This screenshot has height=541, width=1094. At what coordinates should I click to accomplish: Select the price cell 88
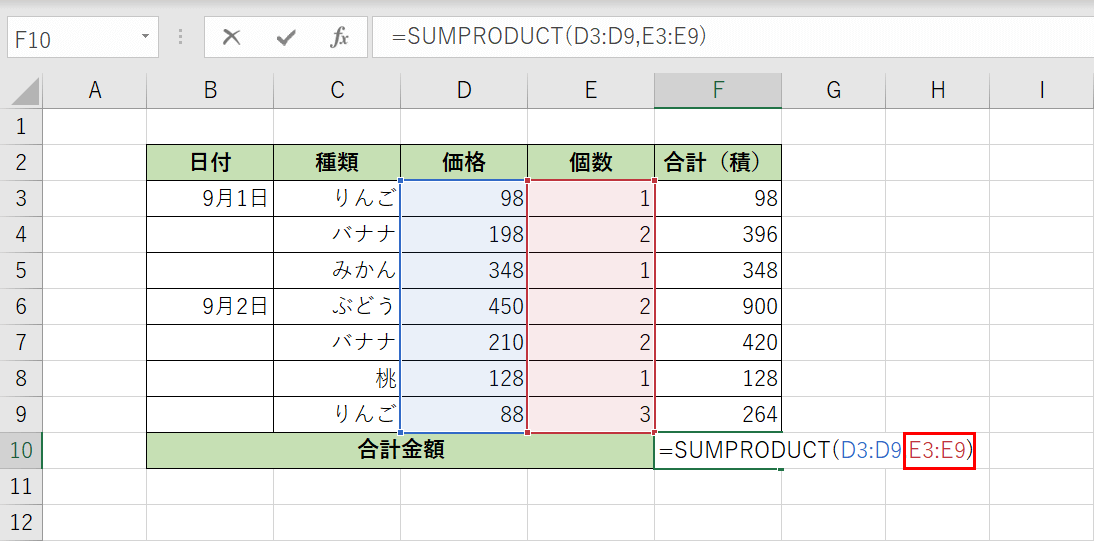point(464,415)
